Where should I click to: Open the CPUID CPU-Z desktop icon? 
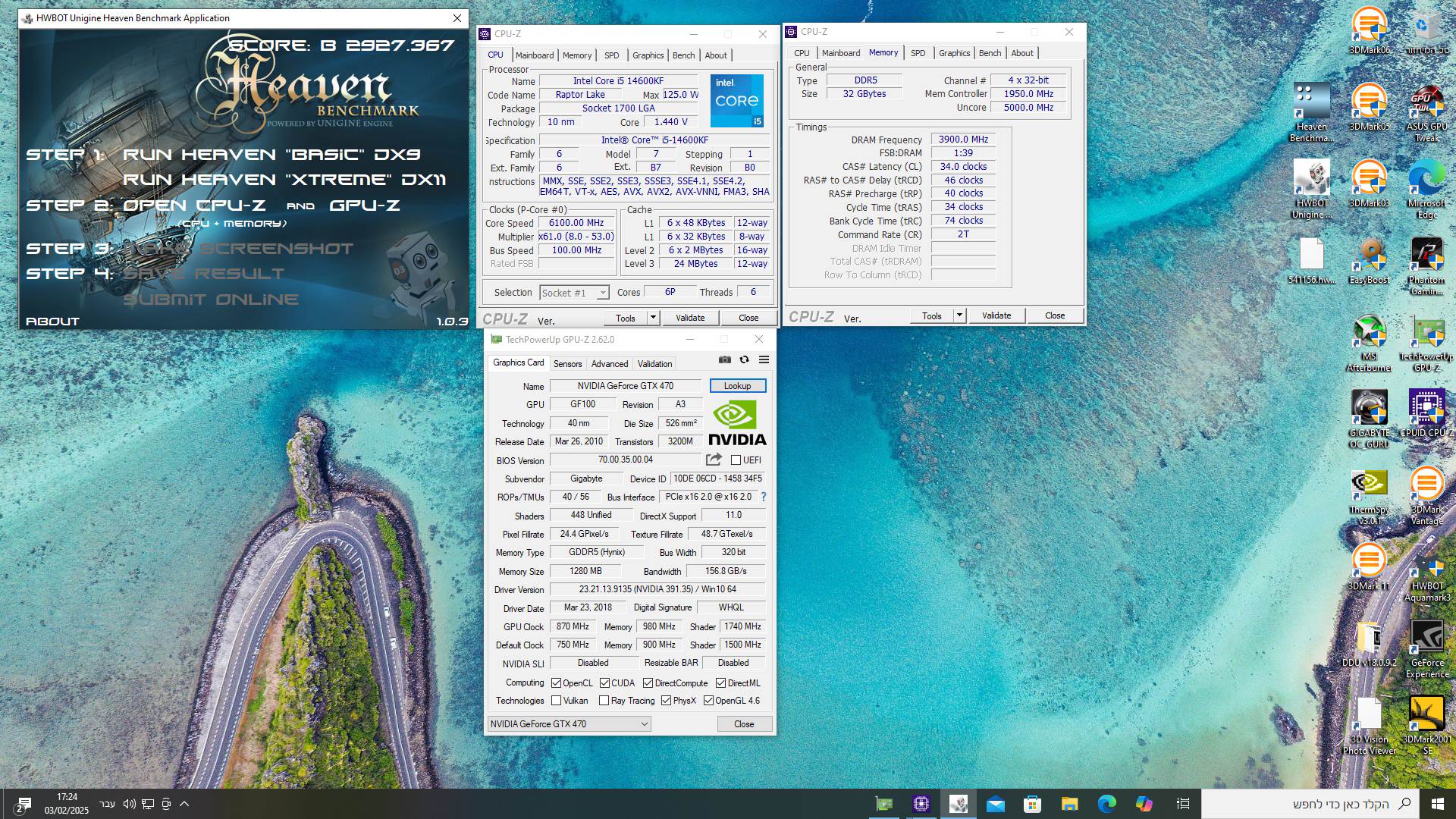coord(1426,413)
